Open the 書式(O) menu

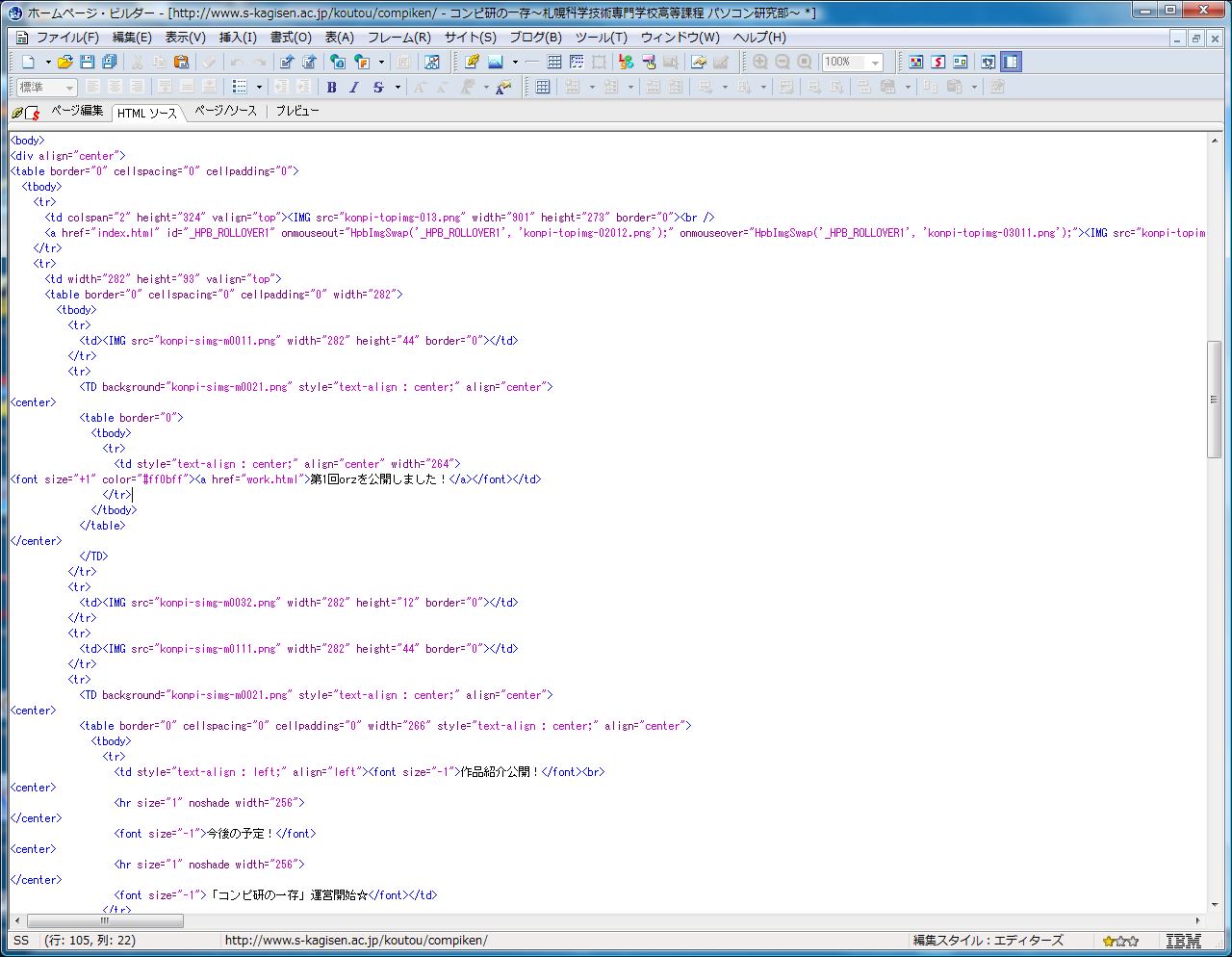coord(291,38)
